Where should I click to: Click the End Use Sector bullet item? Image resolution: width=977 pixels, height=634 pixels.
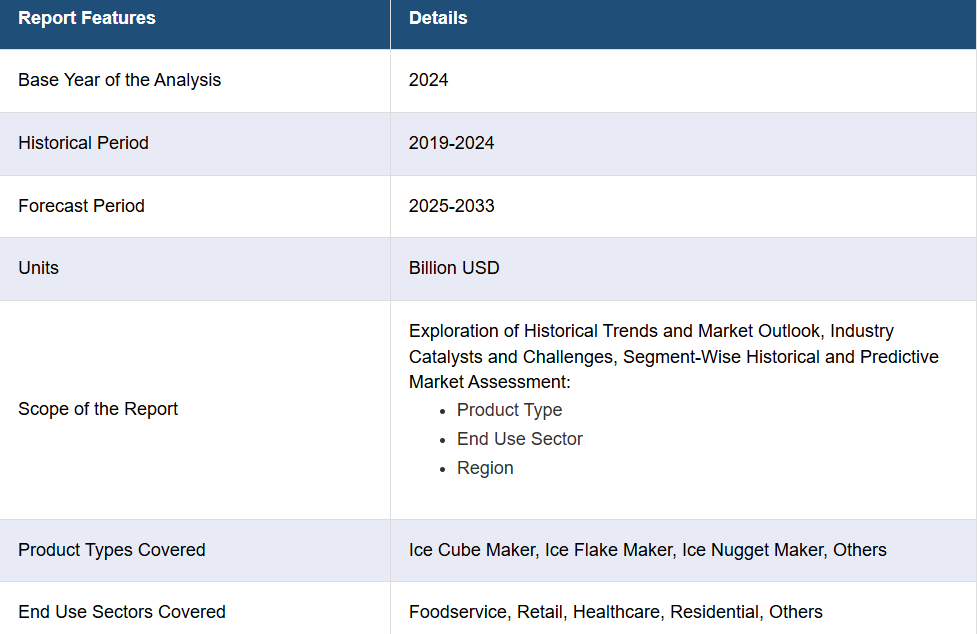[x=520, y=439]
